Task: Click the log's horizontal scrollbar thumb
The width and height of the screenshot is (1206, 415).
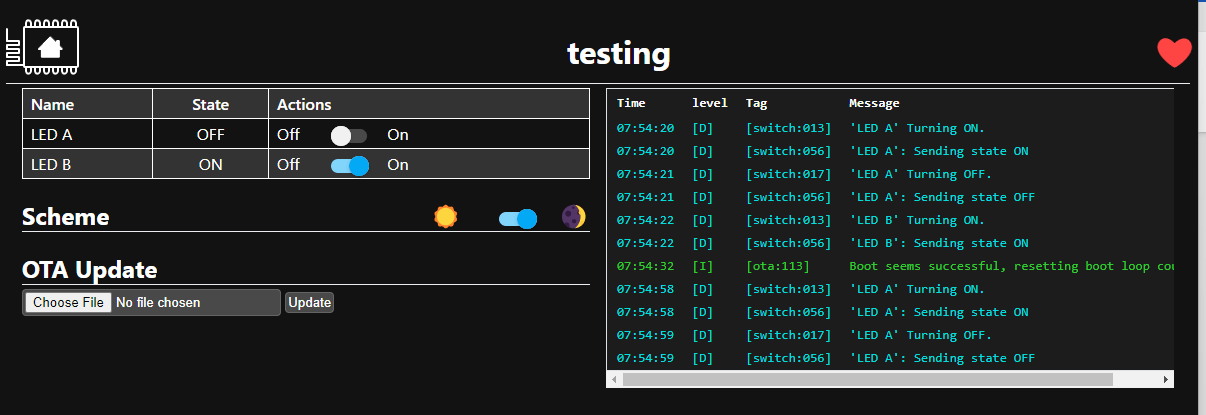Action: click(x=866, y=380)
